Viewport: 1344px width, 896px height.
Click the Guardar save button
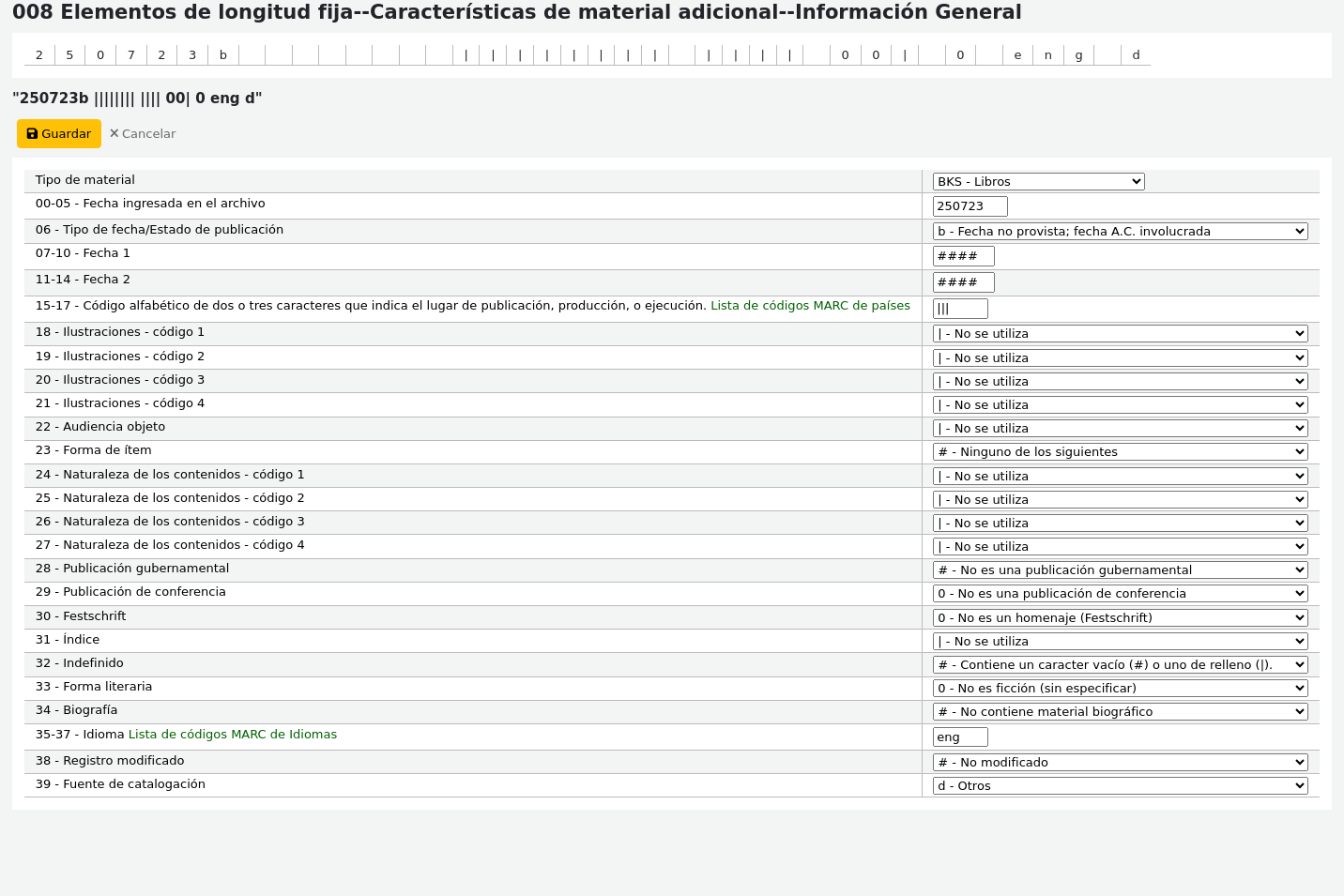(58, 134)
